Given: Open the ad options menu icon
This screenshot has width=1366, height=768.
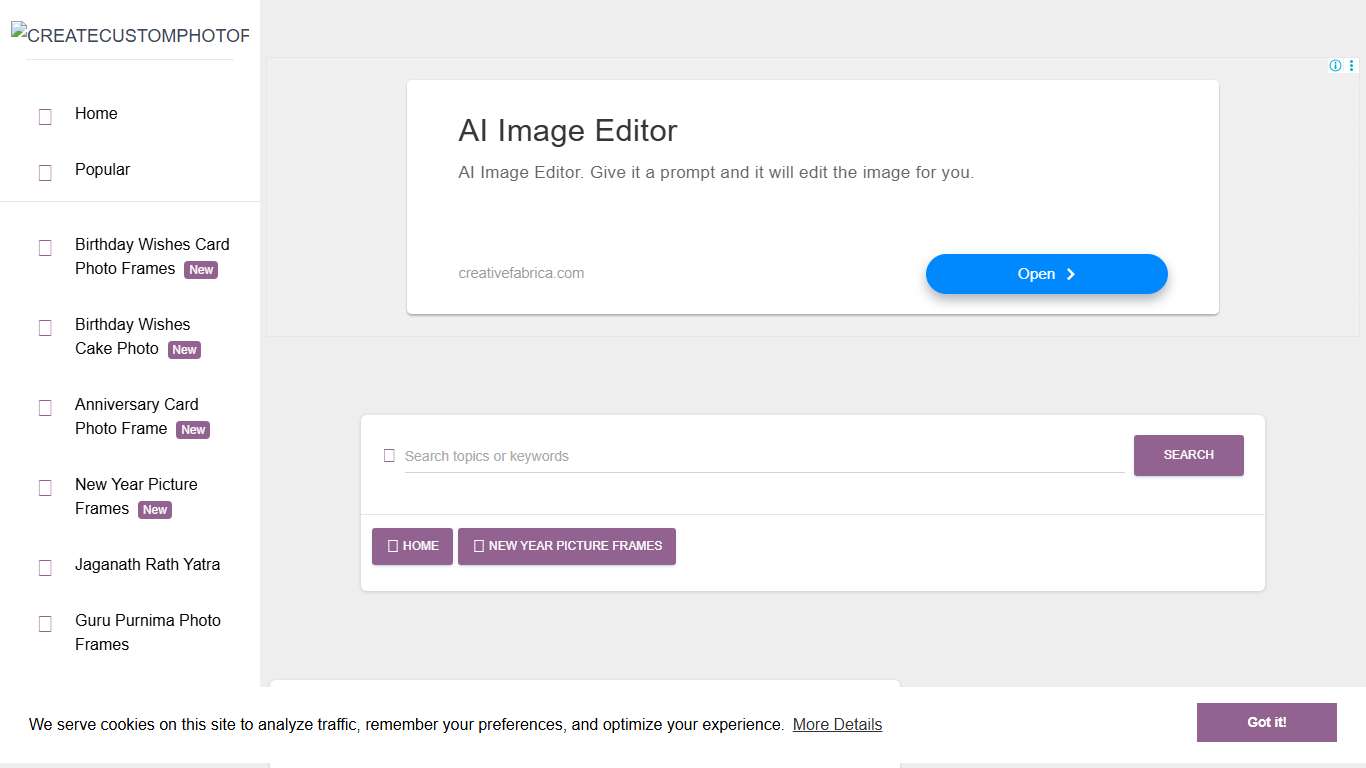Looking at the screenshot, I should 1352,66.
